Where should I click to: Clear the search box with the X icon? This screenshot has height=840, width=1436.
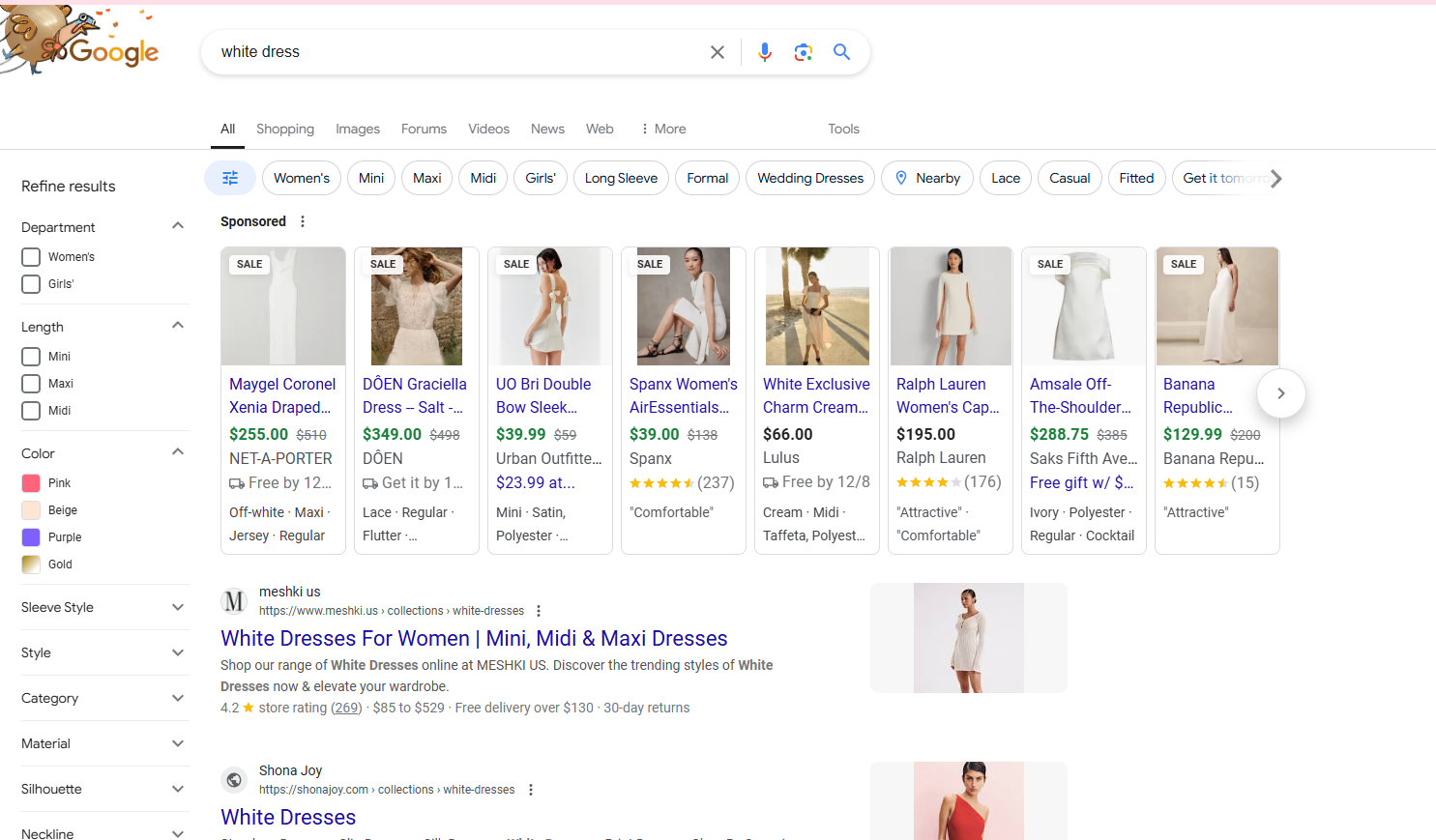[718, 52]
